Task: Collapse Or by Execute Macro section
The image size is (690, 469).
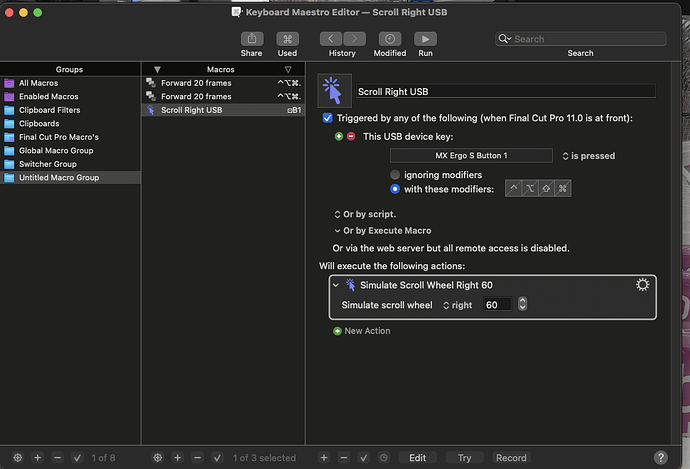Action: [337, 231]
